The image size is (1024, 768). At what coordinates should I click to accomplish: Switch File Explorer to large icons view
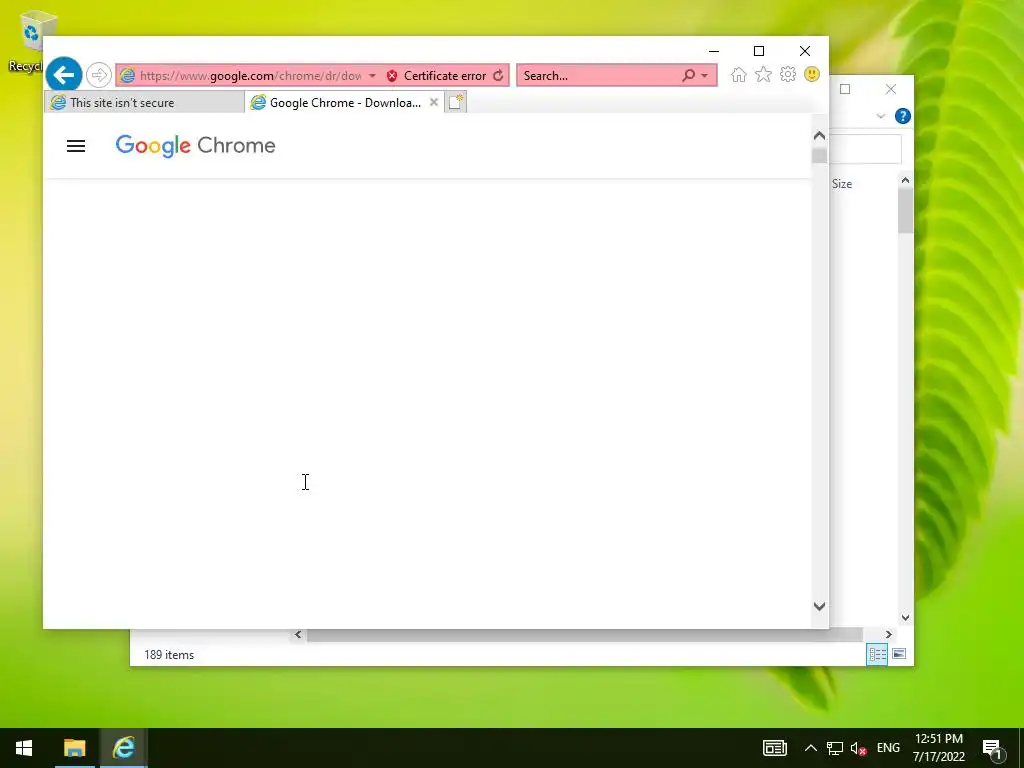[x=899, y=654]
